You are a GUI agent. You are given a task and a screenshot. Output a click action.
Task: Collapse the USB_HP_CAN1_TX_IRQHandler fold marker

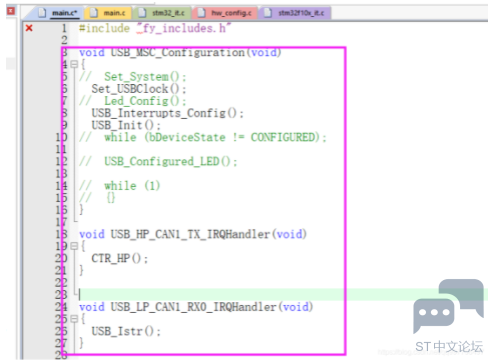tap(74, 246)
